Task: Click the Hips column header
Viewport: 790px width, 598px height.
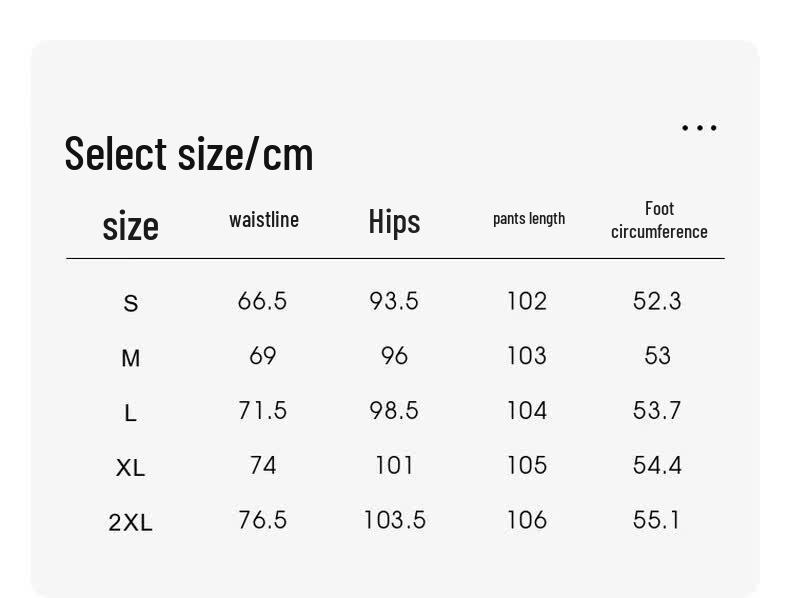Action: (394, 222)
